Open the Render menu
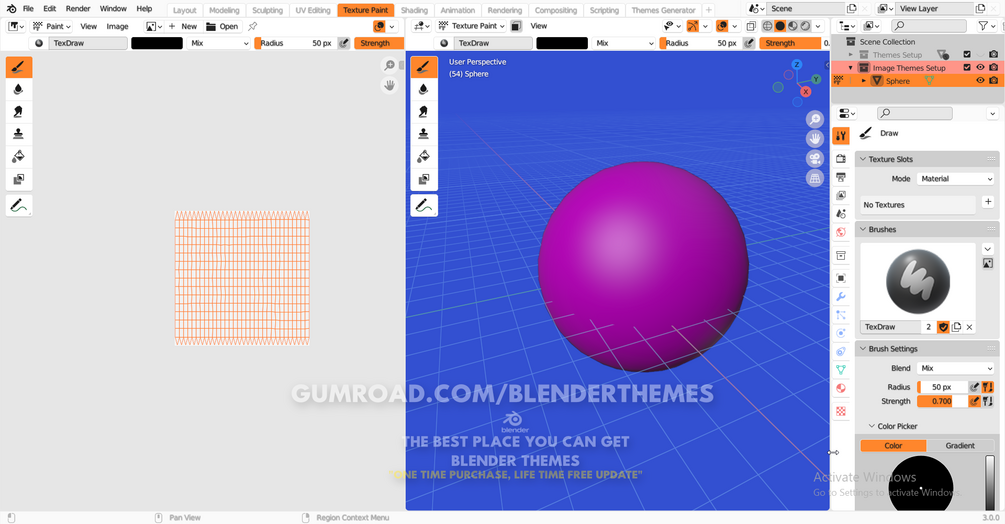Image resolution: width=1005 pixels, height=524 pixels. point(78,9)
